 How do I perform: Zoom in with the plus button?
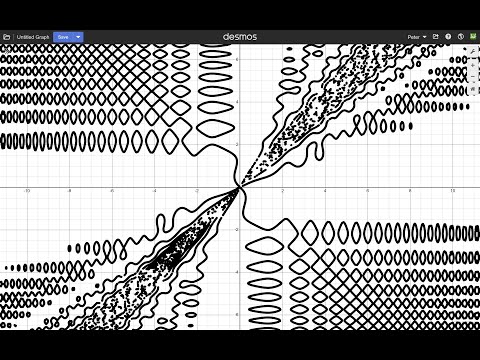coord(473,66)
